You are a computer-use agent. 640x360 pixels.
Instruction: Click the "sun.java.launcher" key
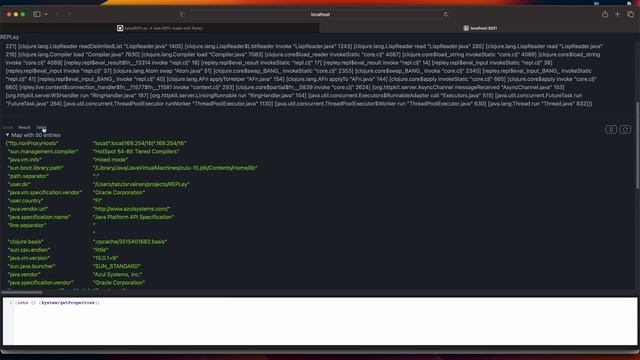pos(31,266)
